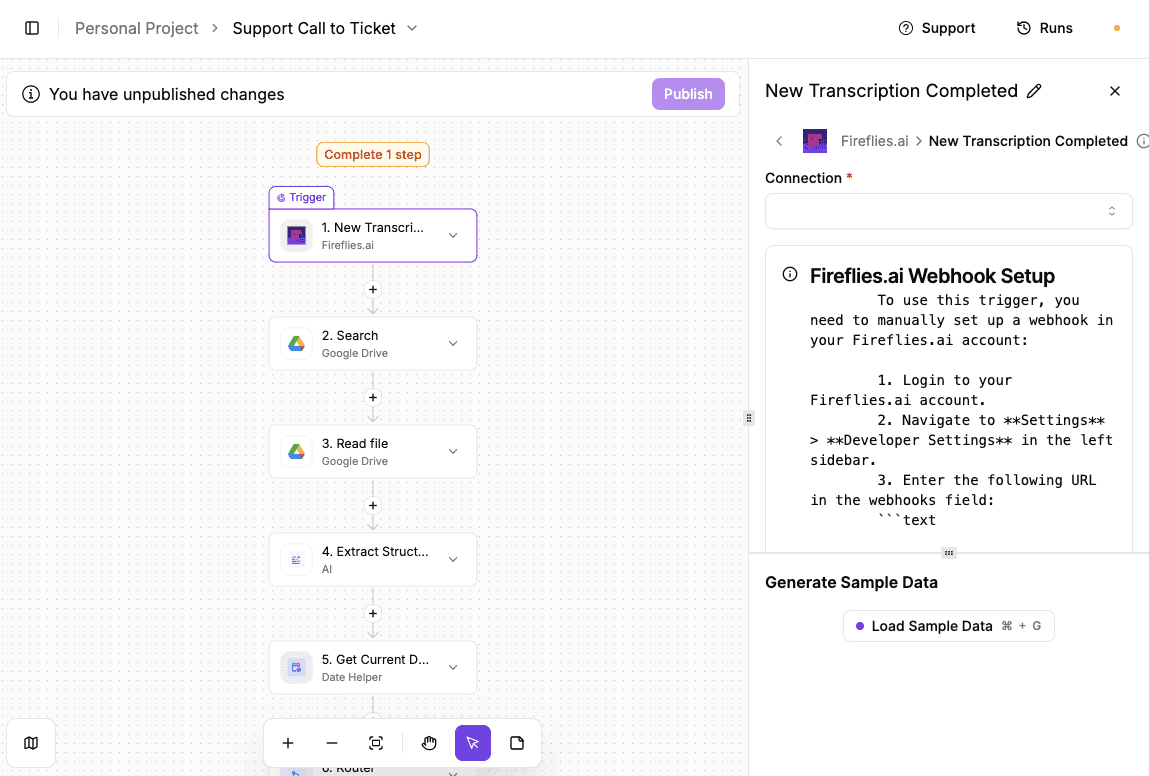Click the info icon next to New Transcription Completed
This screenshot has height=776, width=1149.
1143,141
